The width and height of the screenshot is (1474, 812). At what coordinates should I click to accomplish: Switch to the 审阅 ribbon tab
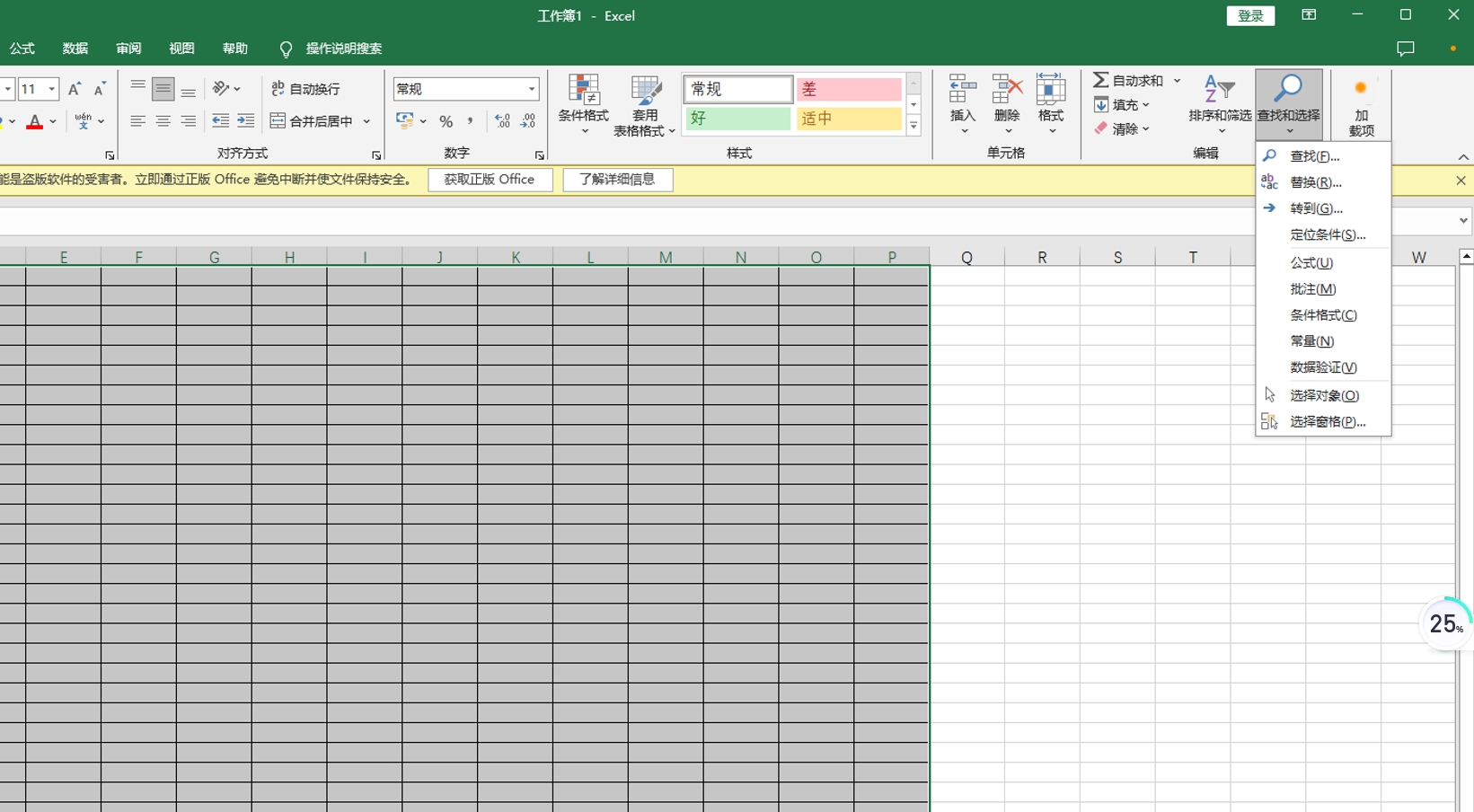click(x=128, y=49)
